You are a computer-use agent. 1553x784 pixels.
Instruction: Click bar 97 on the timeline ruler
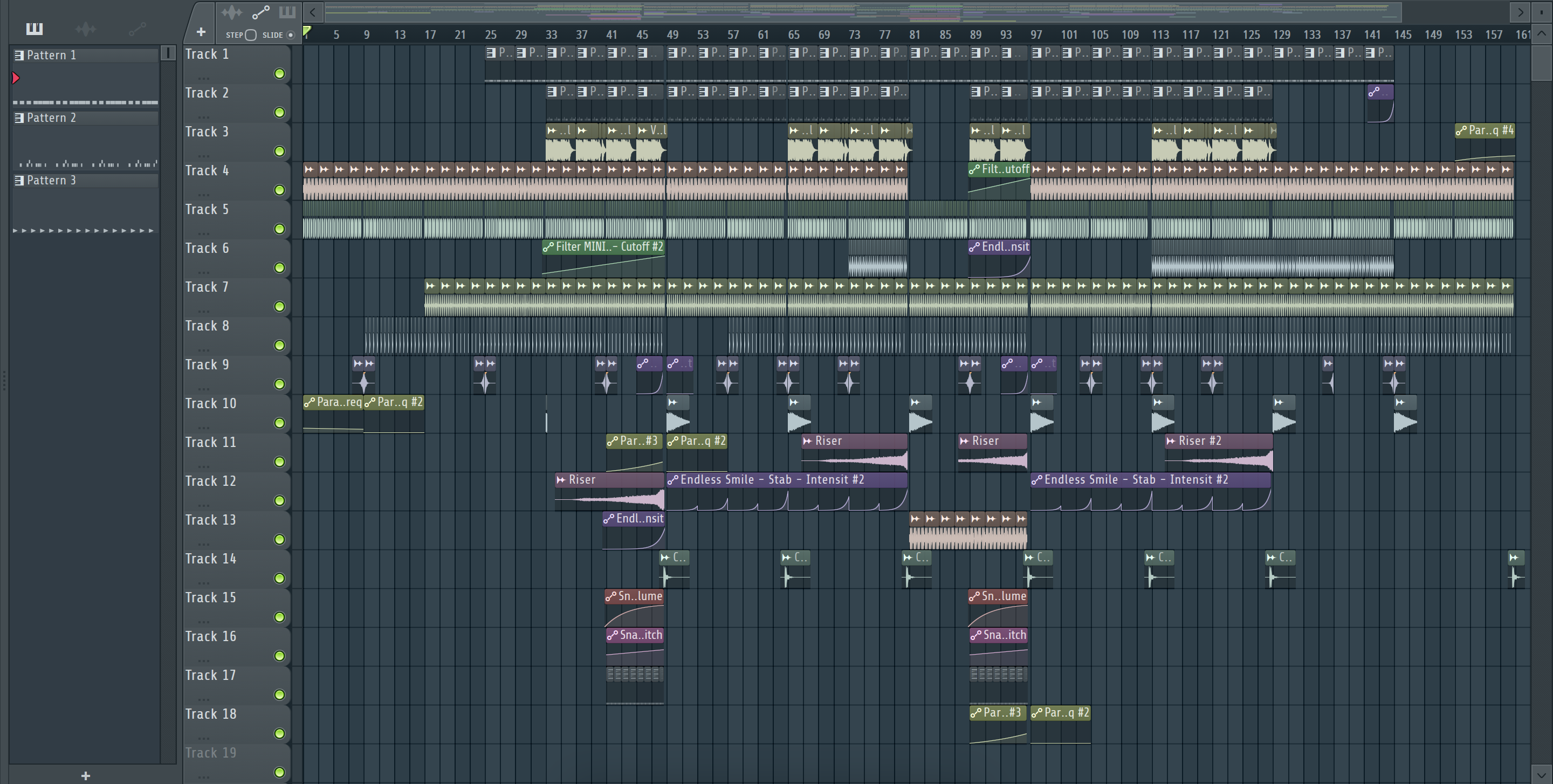pyautogui.click(x=1036, y=35)
